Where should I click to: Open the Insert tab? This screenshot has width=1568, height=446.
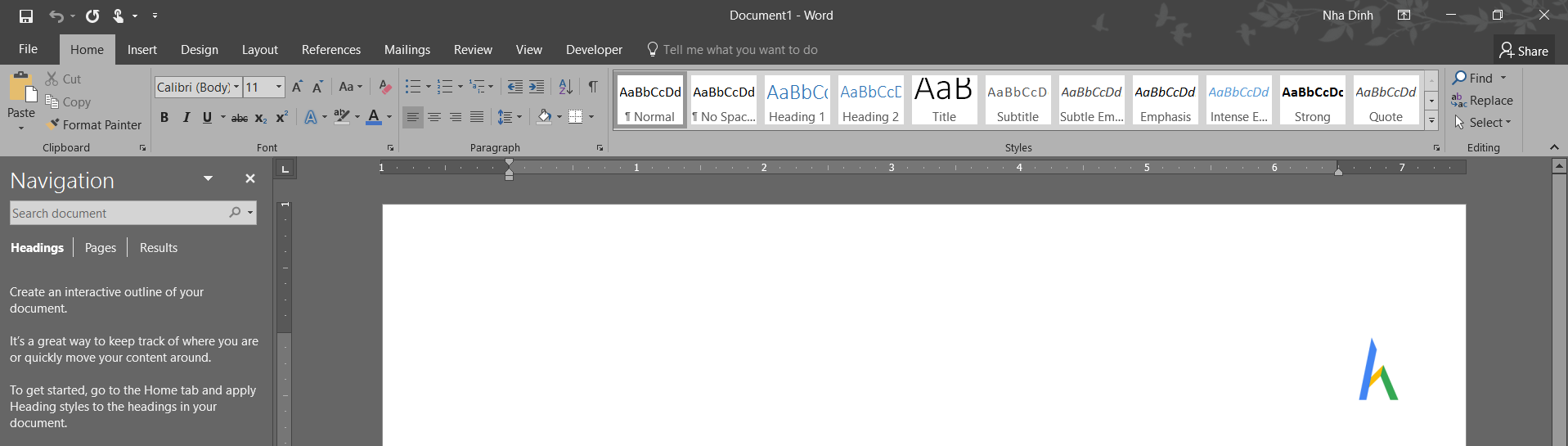[x=142, y=50]
